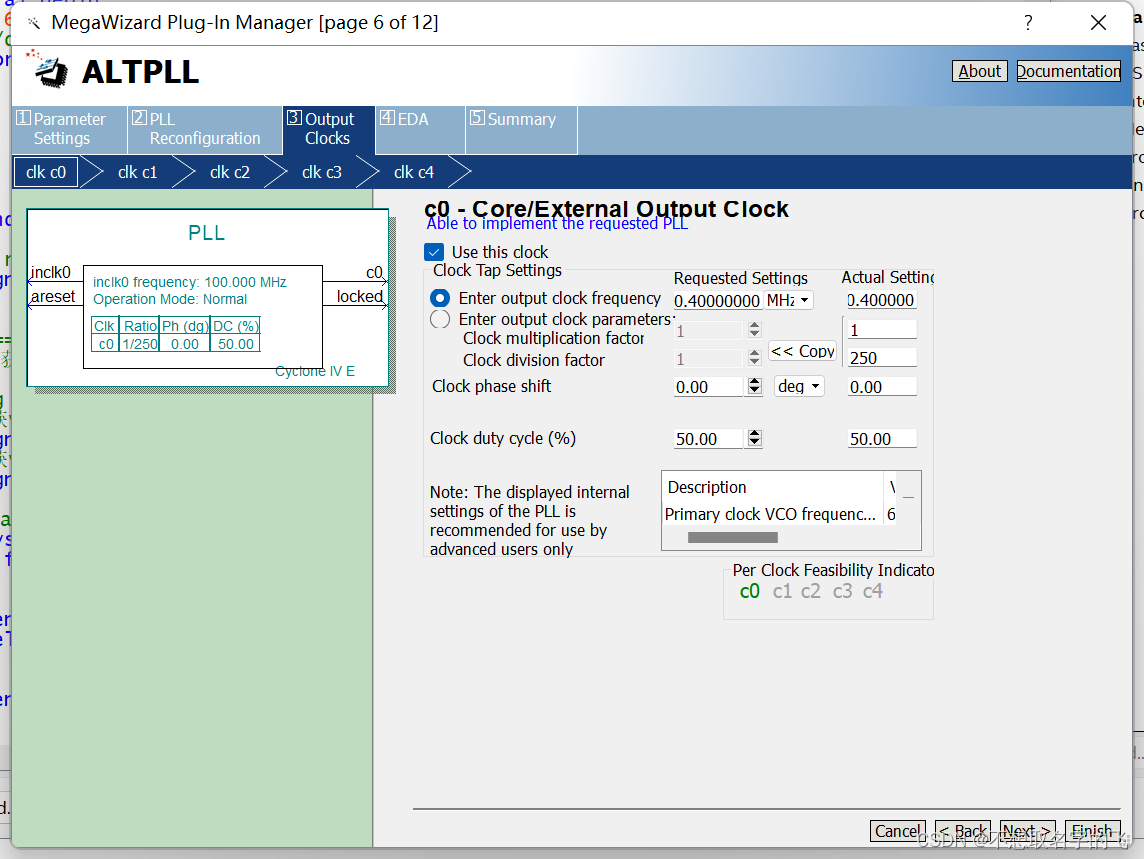1144x859 pixels.
Task: Open the MHz frequency unit dropdown
Action: pyautogui.click(x=788, y=300)
